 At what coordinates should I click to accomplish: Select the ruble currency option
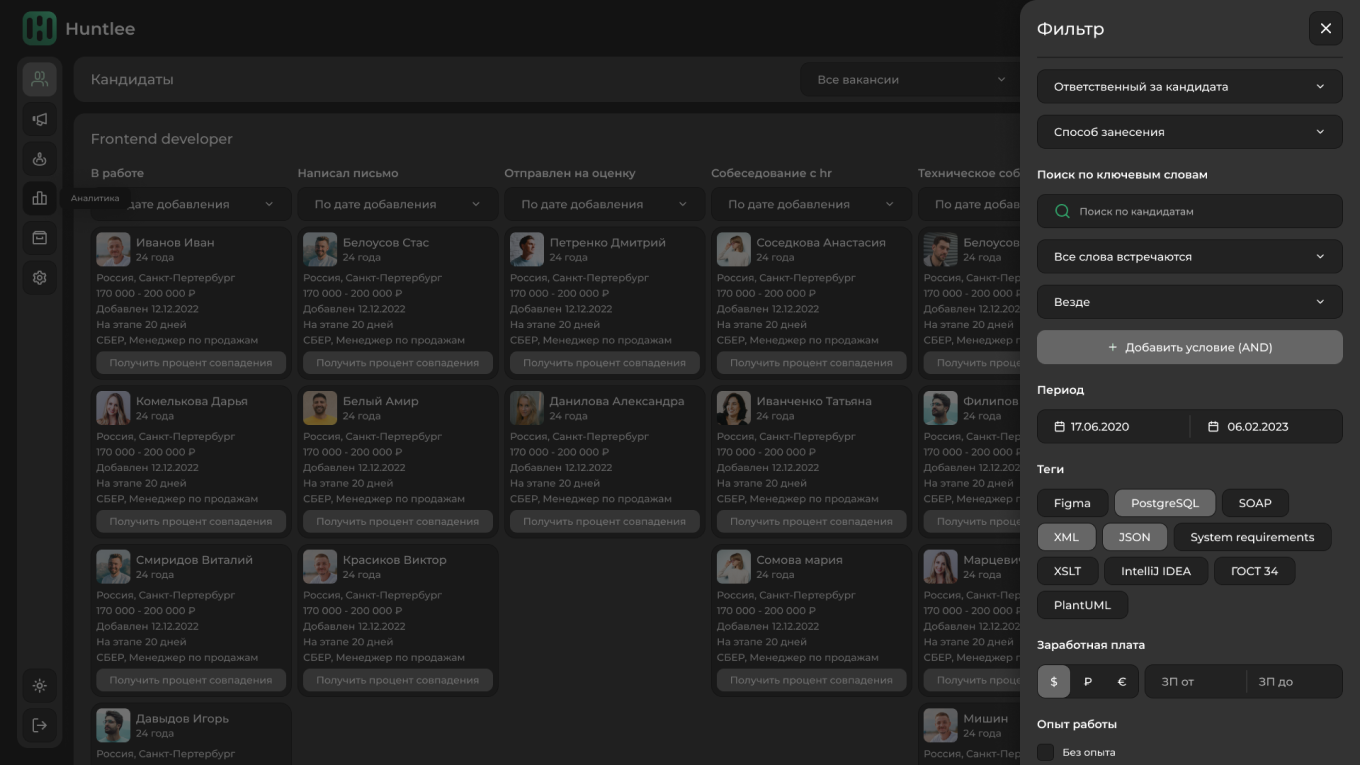(1088, 682)
